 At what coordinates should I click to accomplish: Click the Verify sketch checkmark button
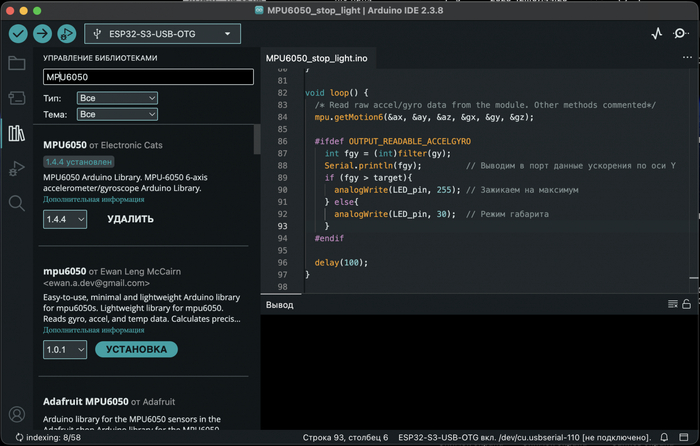pos(18,33)
